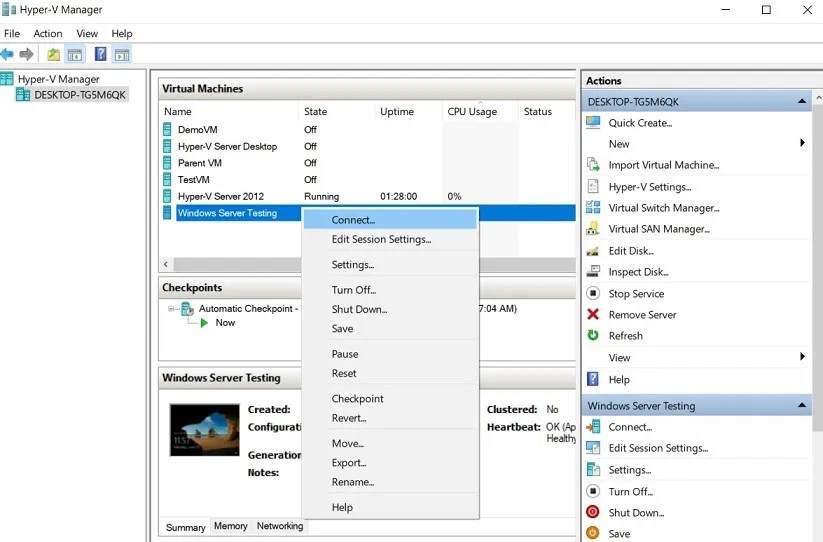The height and width of the screenshot is (542, 823).
Task: Click the Quick Create icon in Actions
Action: click(593, 123)
